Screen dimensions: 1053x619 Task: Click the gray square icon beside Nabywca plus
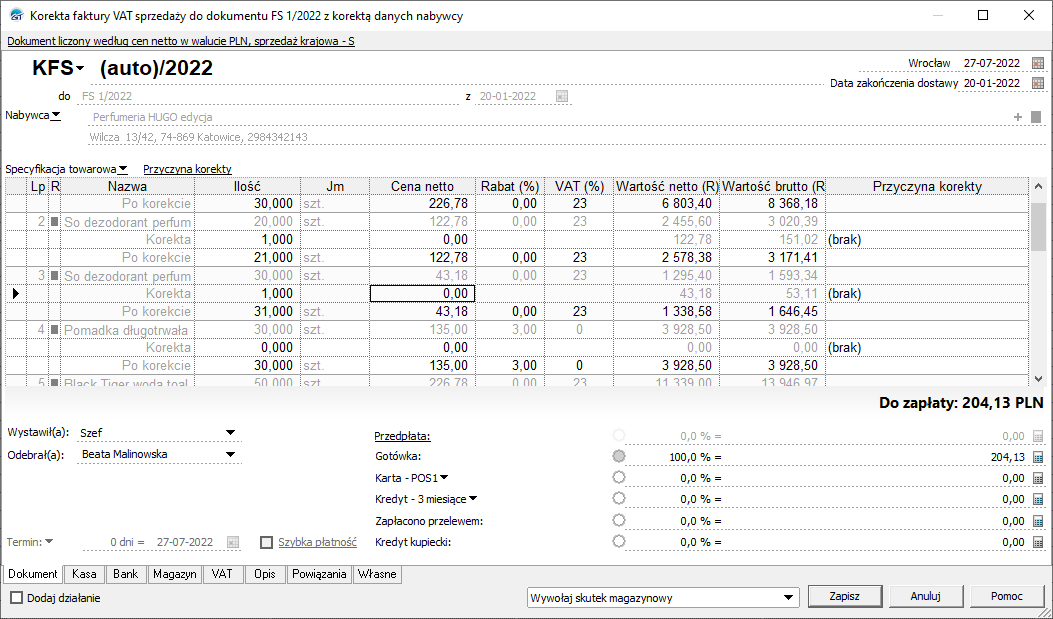(1036, 117)
